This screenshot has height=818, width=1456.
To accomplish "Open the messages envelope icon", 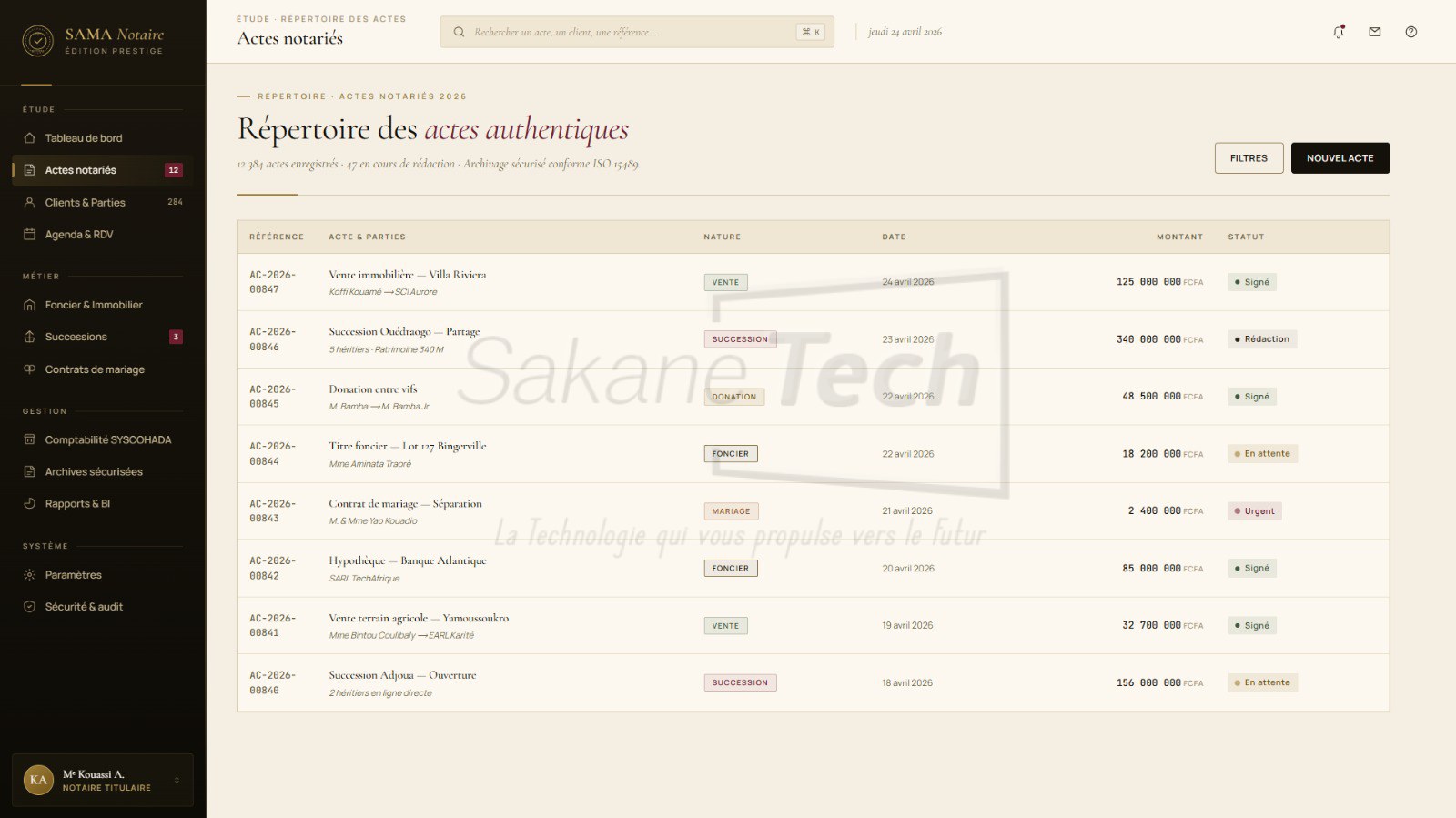I will (x=1375, y=32).
